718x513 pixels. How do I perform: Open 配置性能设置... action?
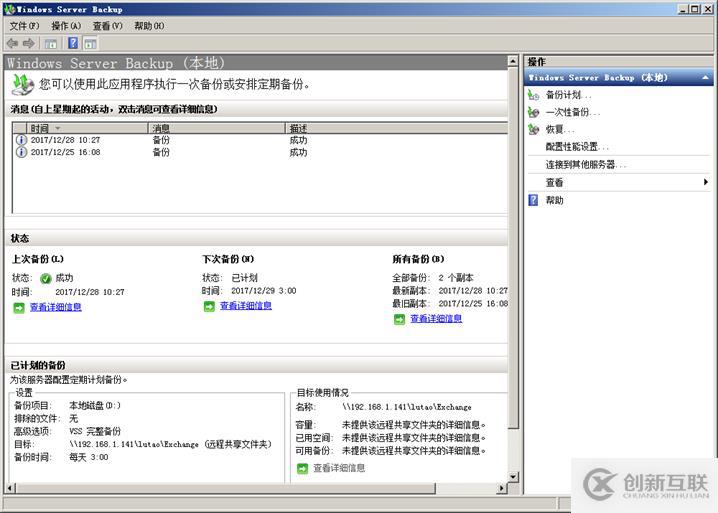(577, 147)
